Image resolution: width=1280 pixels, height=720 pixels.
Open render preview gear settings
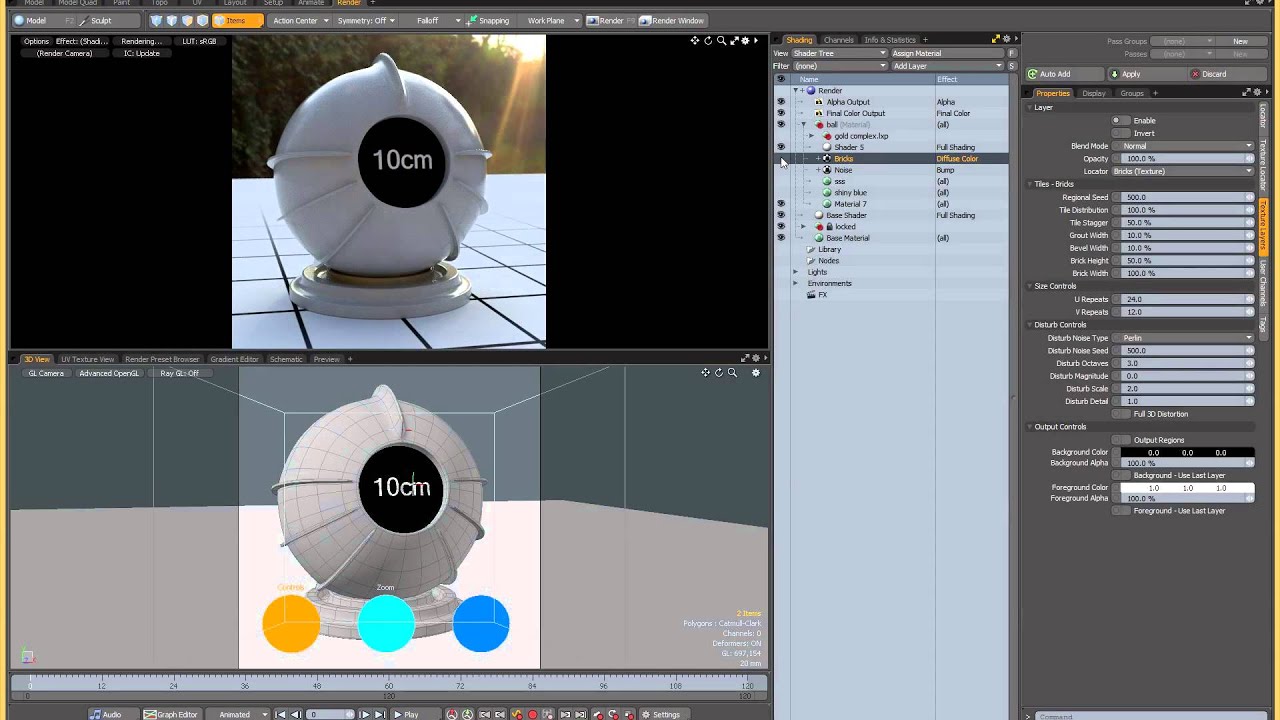pos(745,41)
